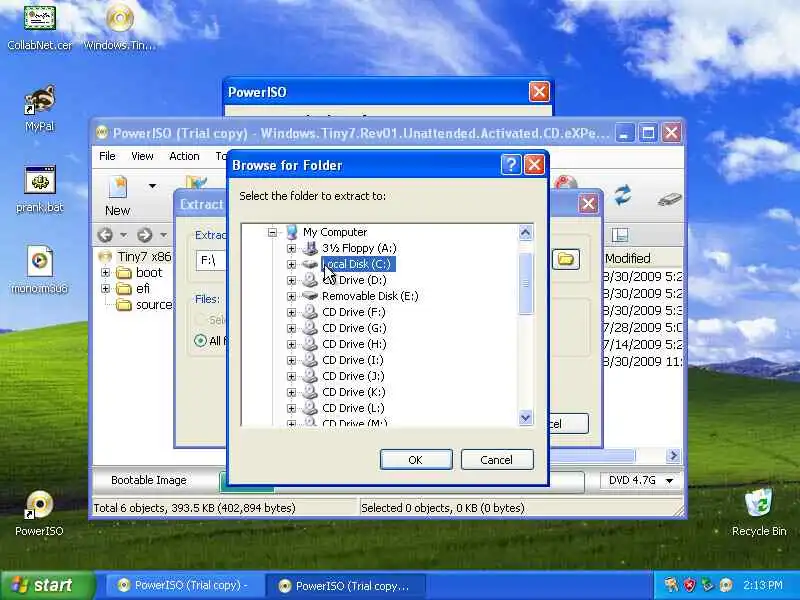The height and width of the screenshot is (600, 800).
Task: Select Local Disk (C:) in folder tree
Action: point(358,264)
